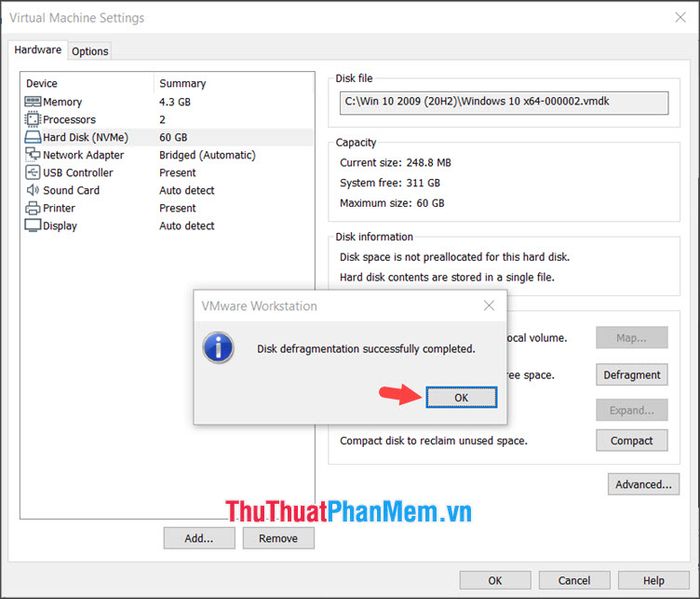The image size is (700, 599).
Task: Open Help for virtual machine settings
Action: (654, 580)
